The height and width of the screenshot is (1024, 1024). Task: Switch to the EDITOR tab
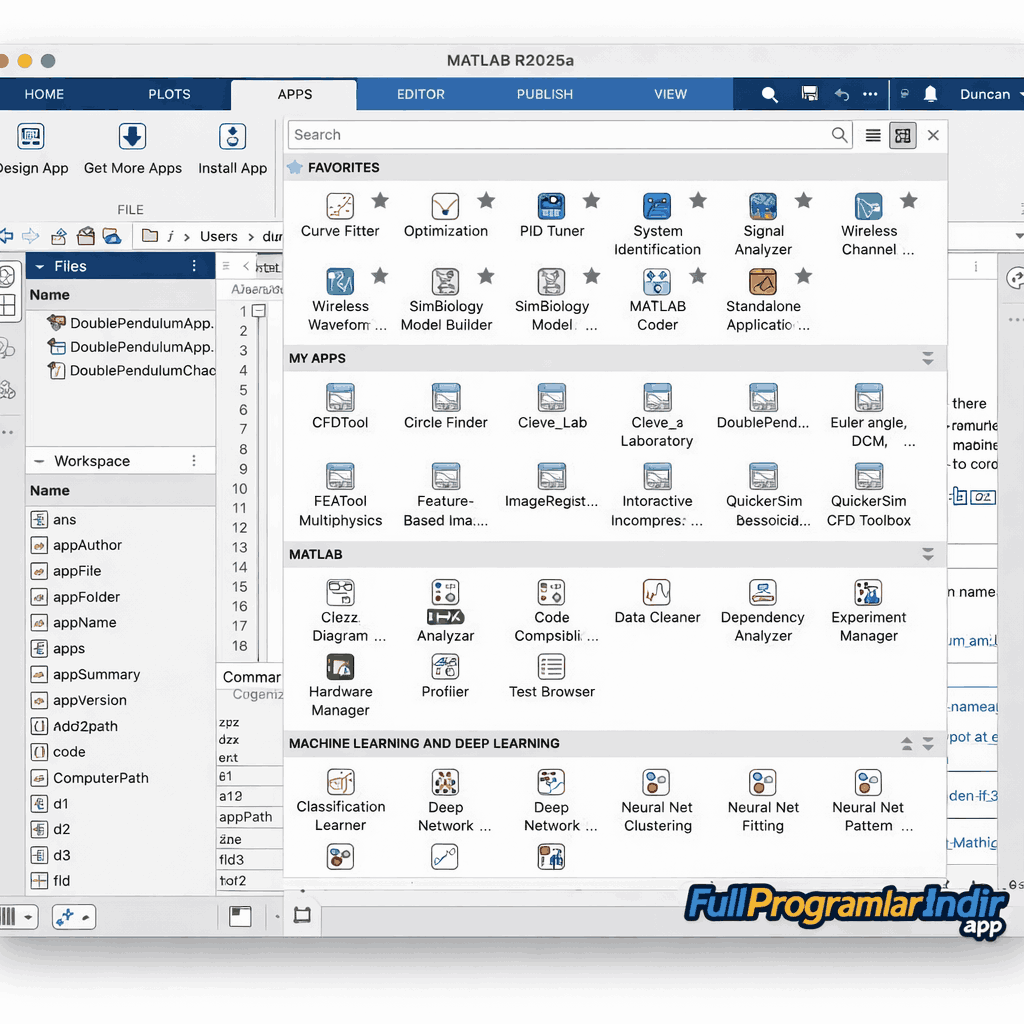click(420, 94)
